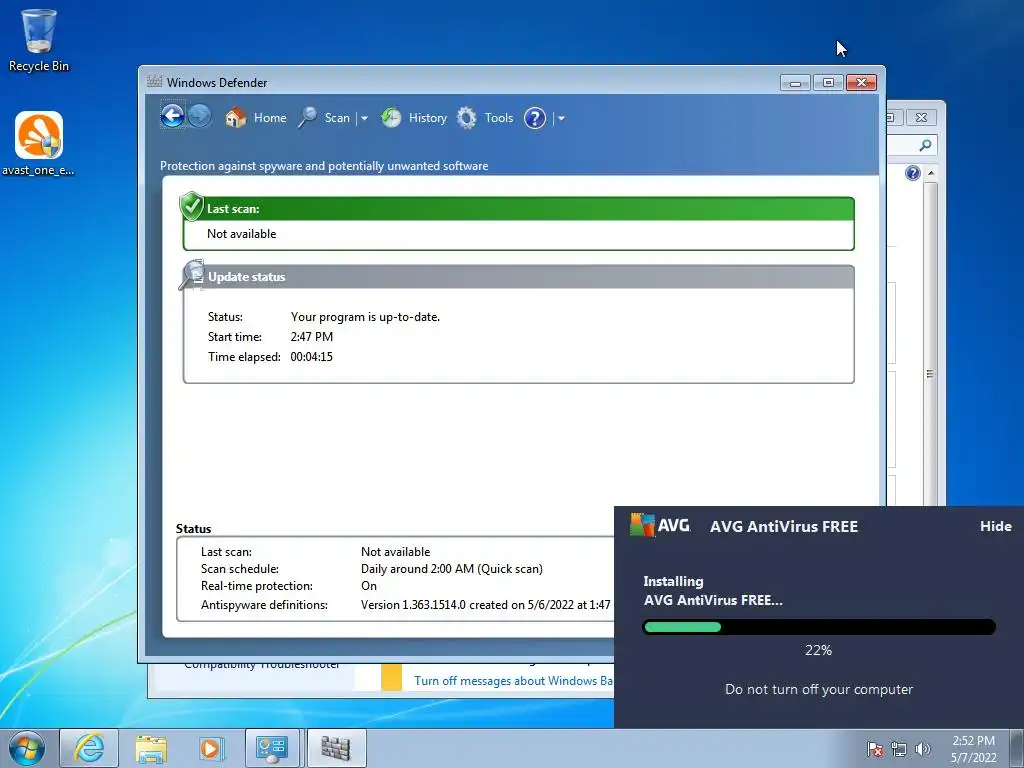Click the 'Daily around 2:00 AM (Quick scan)' text
The width and height of the screenshot is (1024, 768).
452,569
